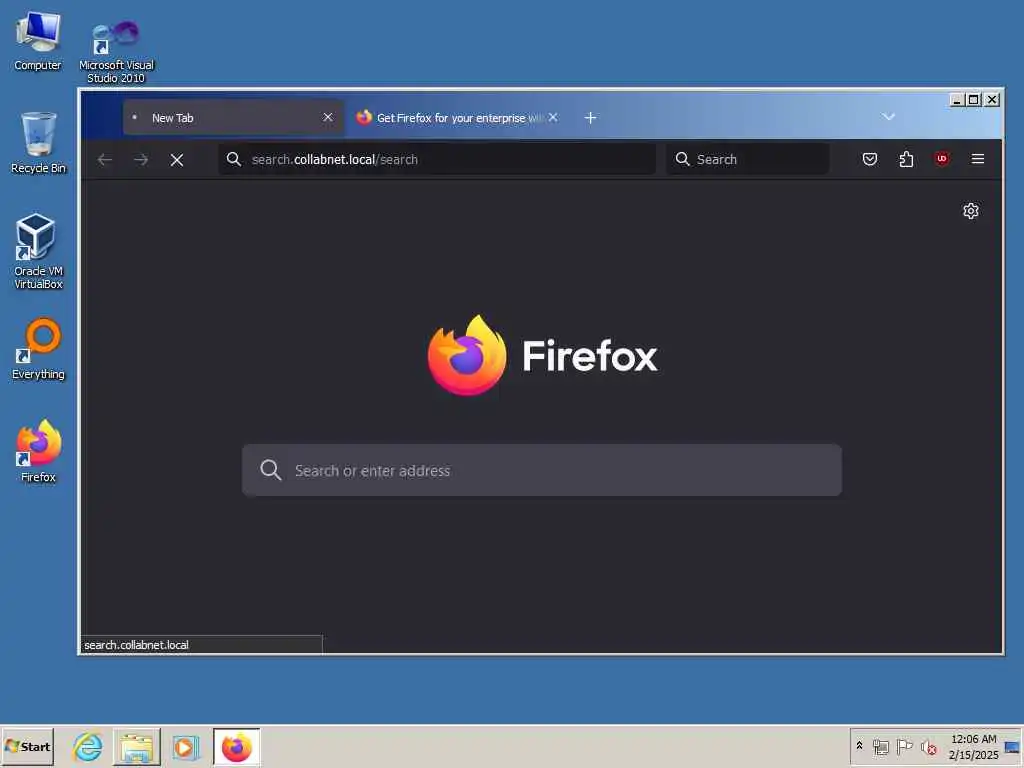Stop loading the page
Screen dimensions: 1024x768
click(177, 159)
